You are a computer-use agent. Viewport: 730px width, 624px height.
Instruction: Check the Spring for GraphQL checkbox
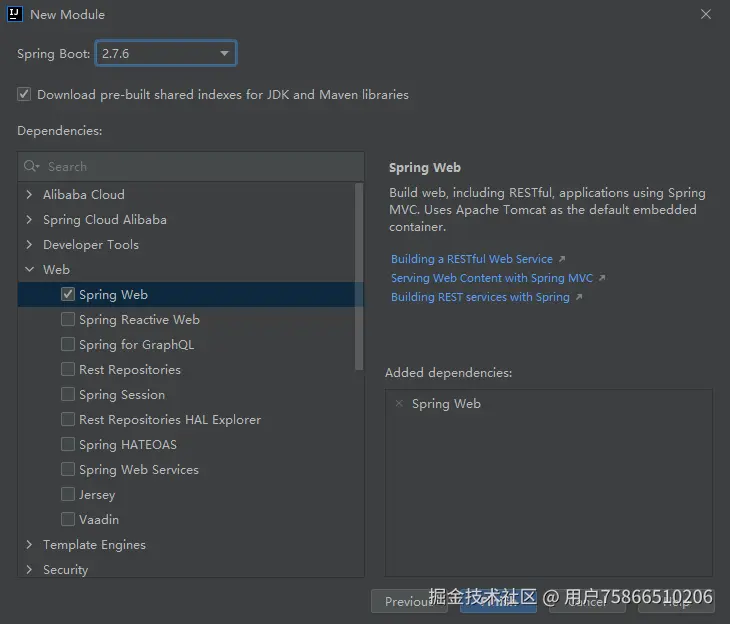click(68, 344)
